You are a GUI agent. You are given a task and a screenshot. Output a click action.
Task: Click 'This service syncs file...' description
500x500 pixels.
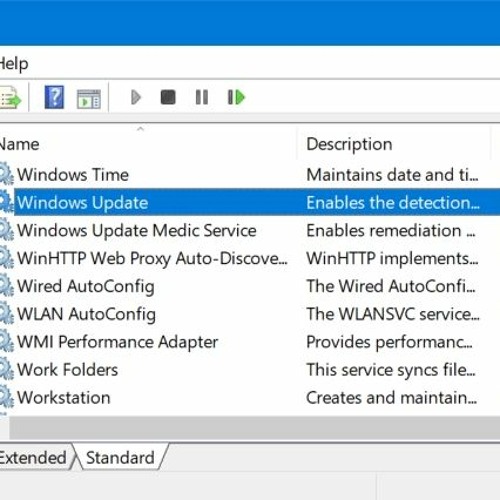(x=391, y=370)
